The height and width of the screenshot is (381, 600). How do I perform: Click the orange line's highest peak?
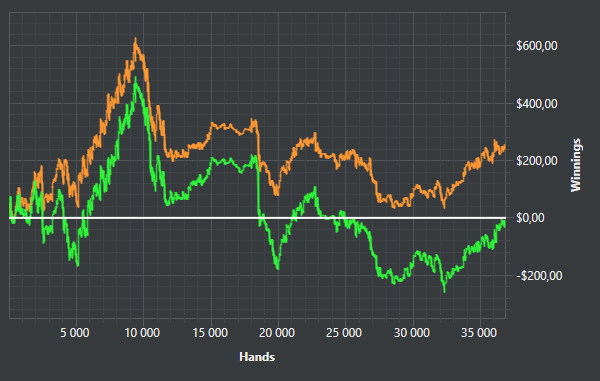click(135, 38)
